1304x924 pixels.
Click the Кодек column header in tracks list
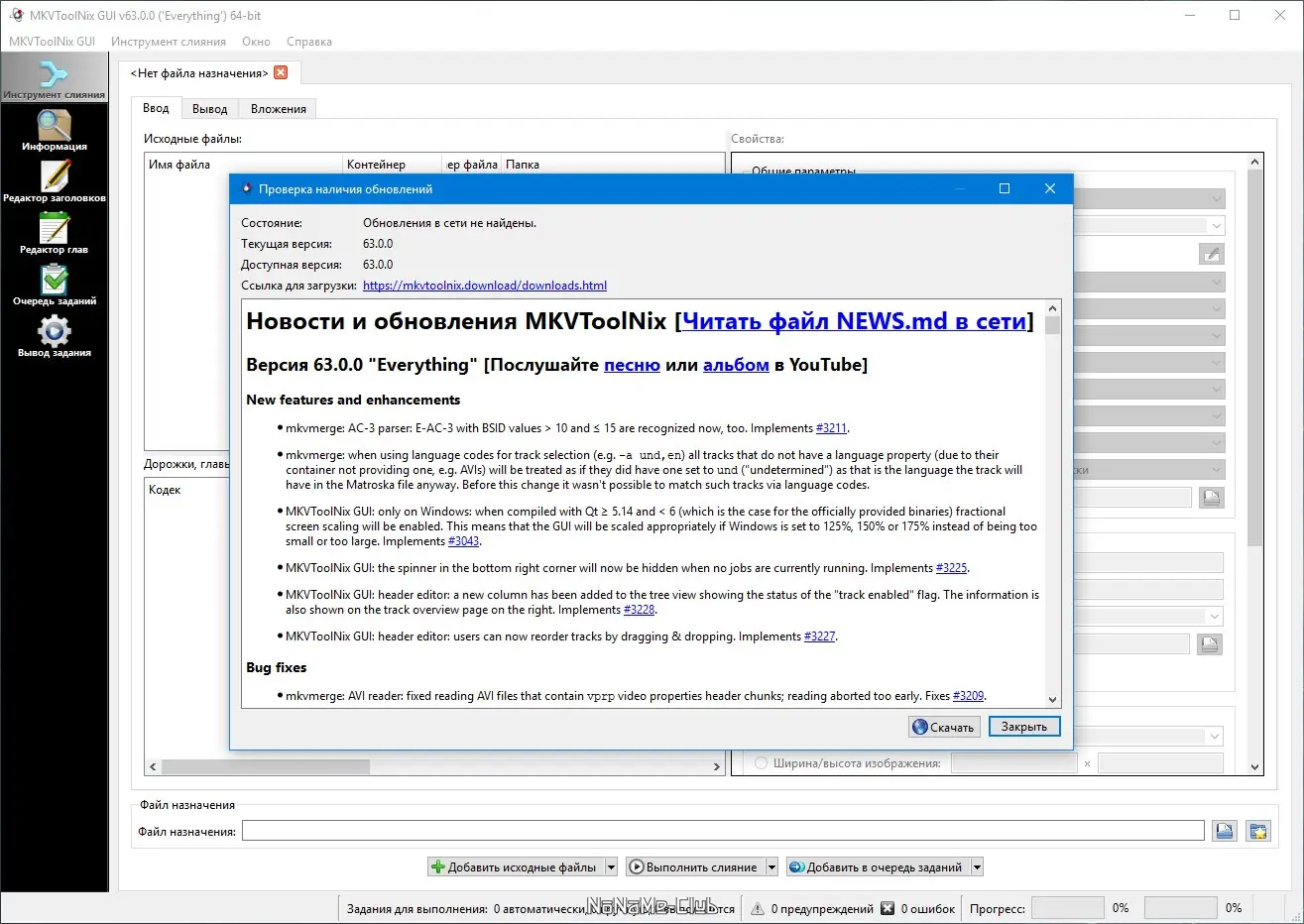(186, 490)
